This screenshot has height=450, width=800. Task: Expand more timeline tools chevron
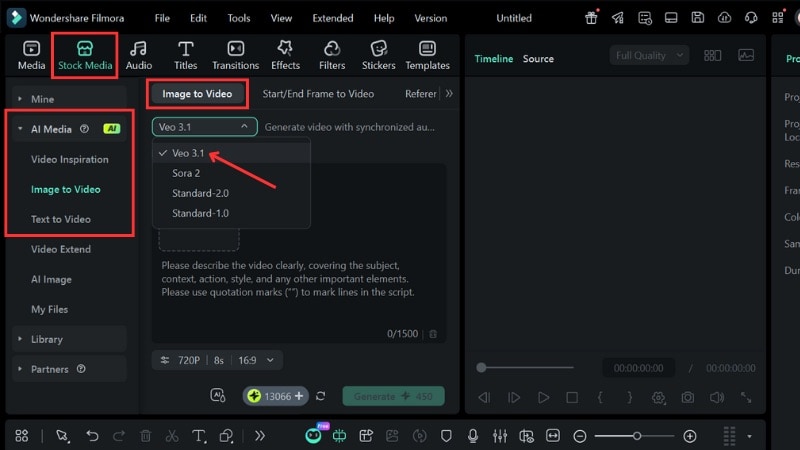[x=260, y=436]
